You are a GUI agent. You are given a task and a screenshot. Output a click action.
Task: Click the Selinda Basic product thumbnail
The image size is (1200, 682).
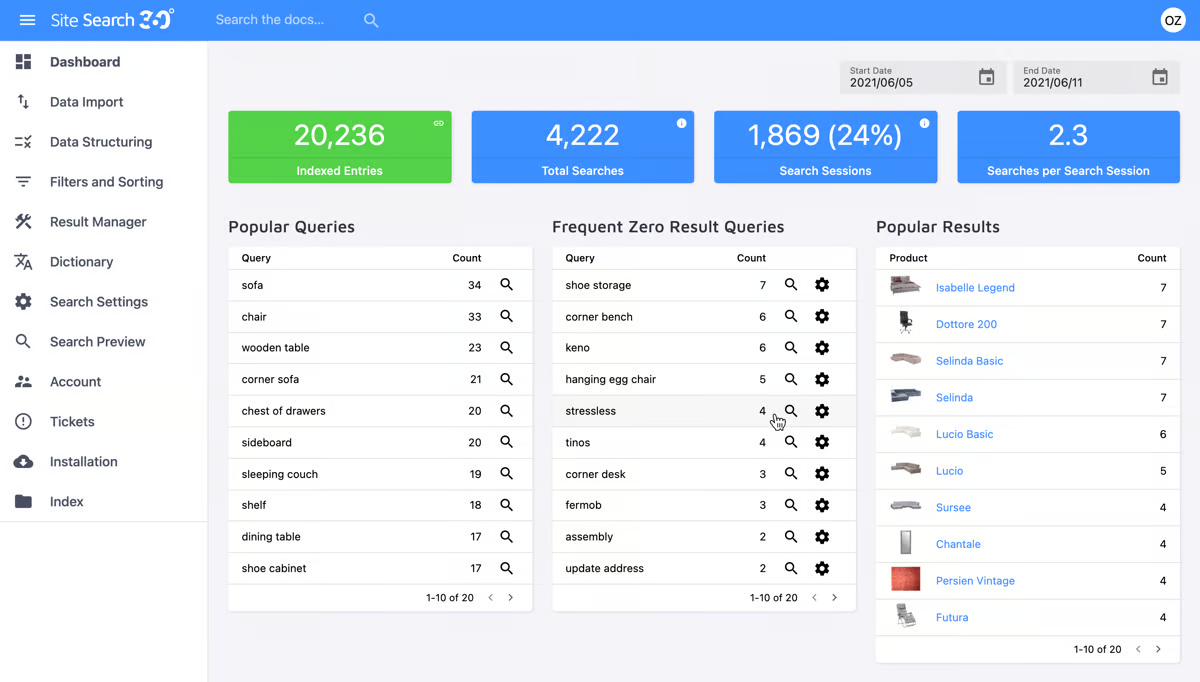pyautogui.click(x=905, y=360)
